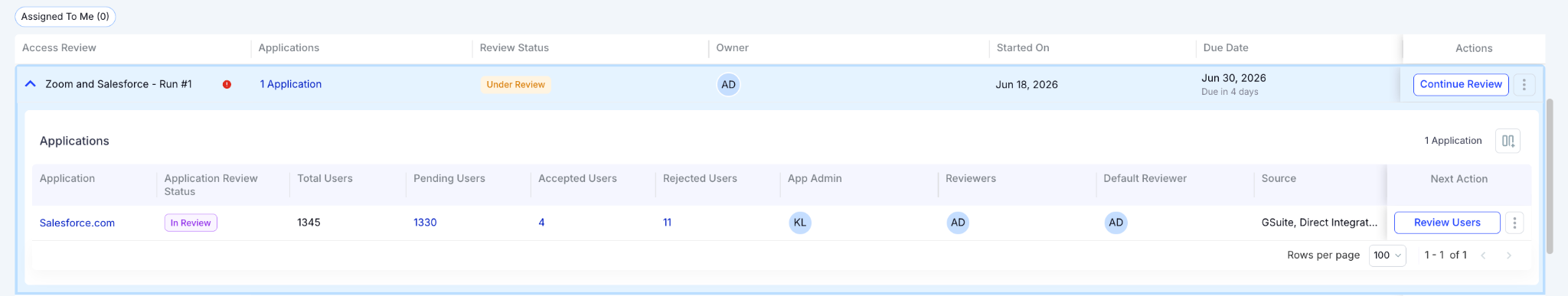The height and width of the screenshot is (296, 1568).
Task: Click the AD avatar under Default Reviewer
Action: (1116, 223)
